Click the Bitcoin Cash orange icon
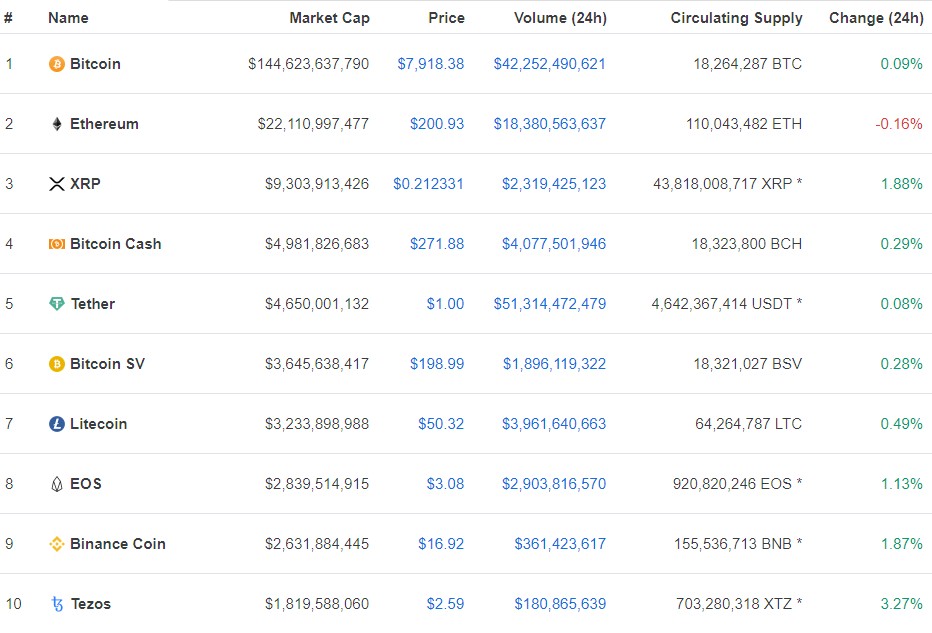This screenshot has width=932, height=633. 56,244
